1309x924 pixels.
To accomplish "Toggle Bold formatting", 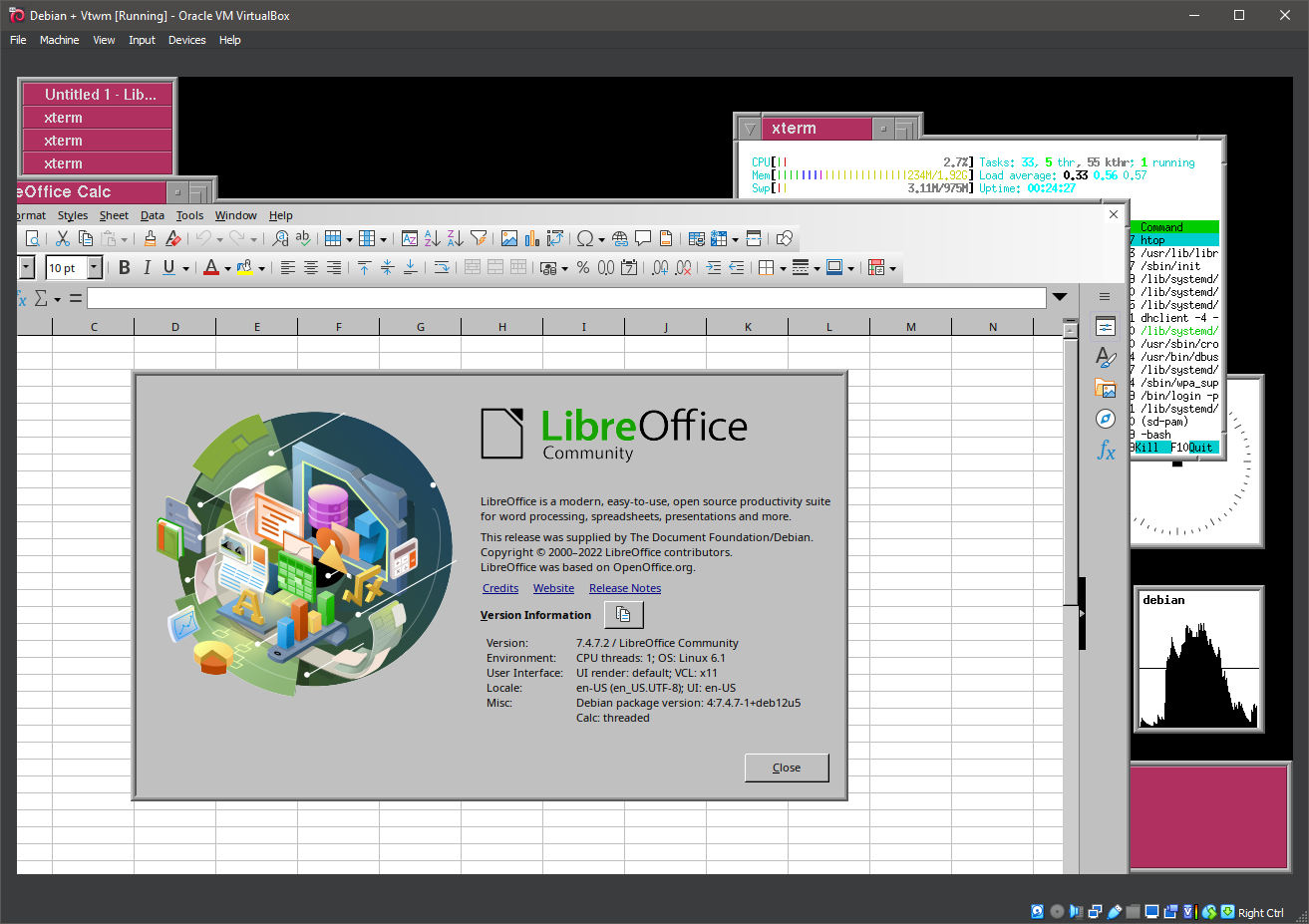I will [125, 267].
